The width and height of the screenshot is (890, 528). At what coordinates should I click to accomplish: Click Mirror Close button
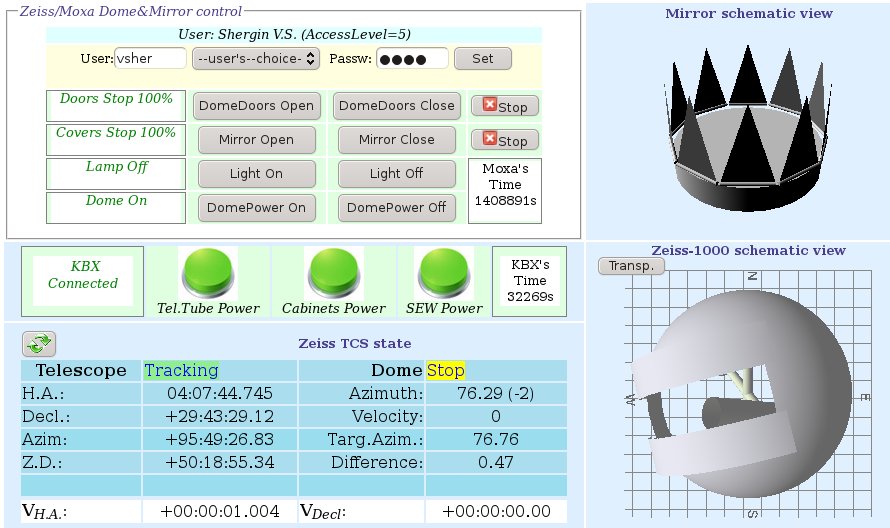397,140
